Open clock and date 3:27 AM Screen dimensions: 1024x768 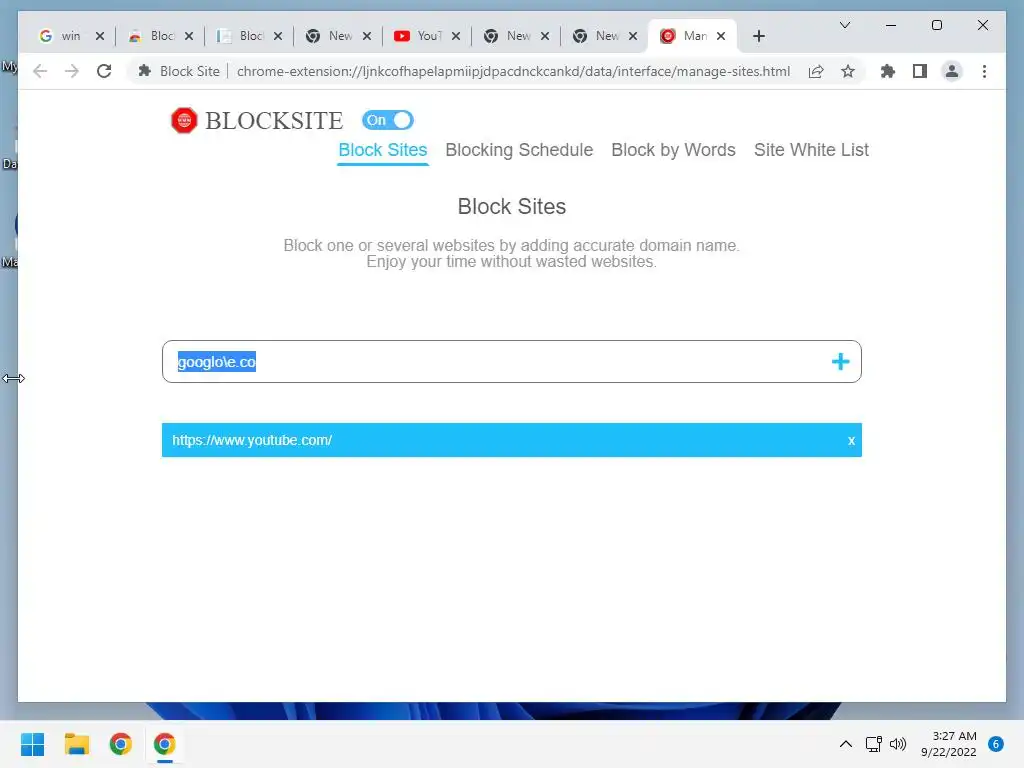[x=949, y=744]
